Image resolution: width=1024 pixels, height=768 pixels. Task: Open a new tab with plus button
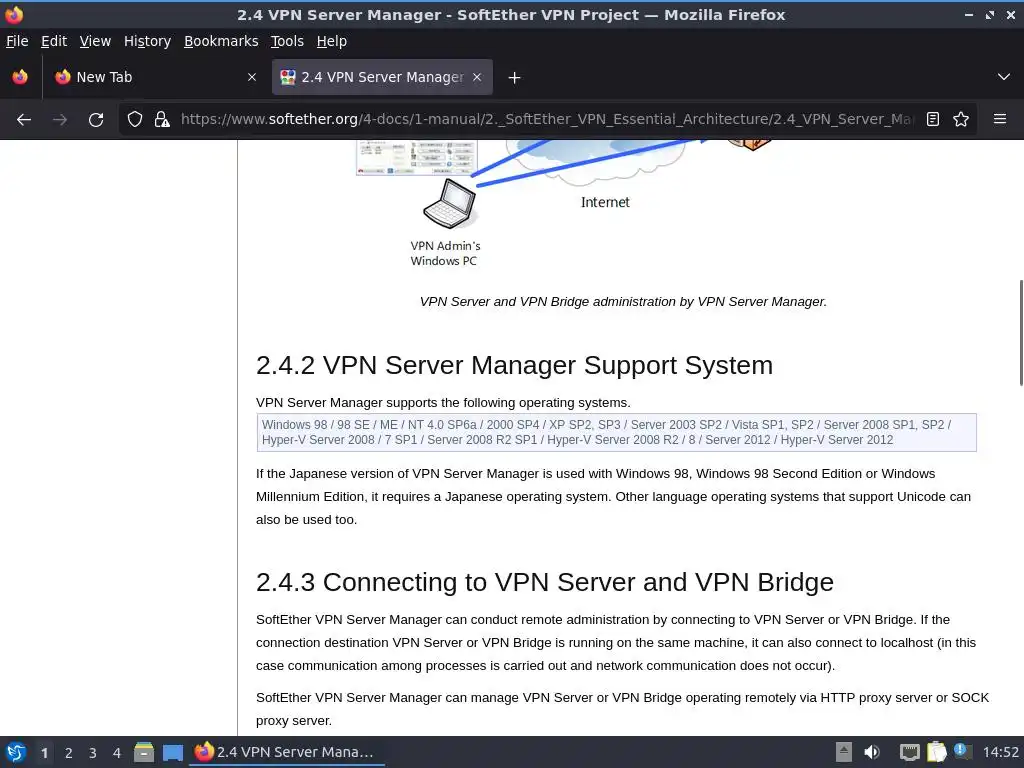514,78
